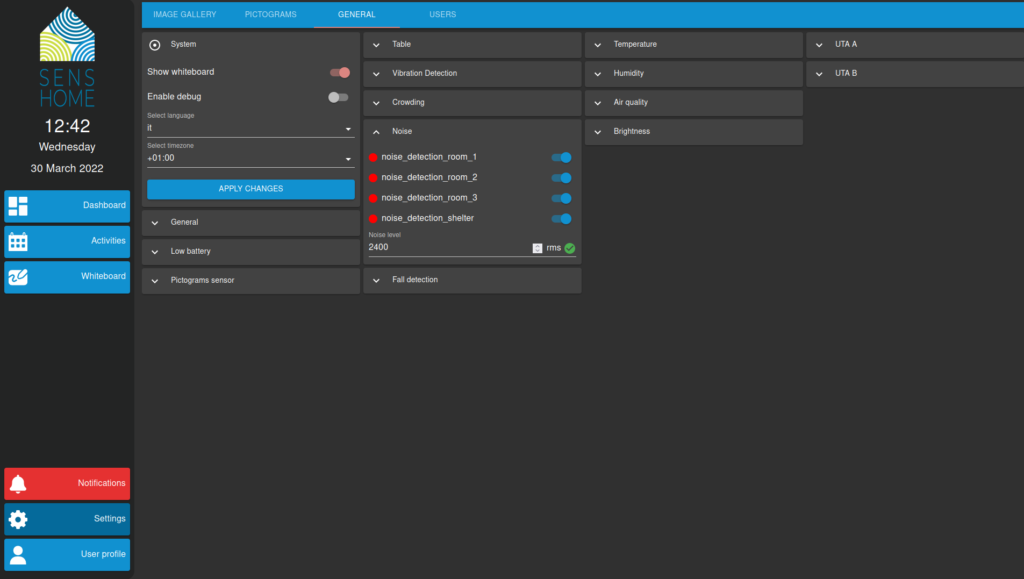This screenshot has width=1024, height=579.
Task: Click the Notifications bell icon
Action: coord(18,484)
